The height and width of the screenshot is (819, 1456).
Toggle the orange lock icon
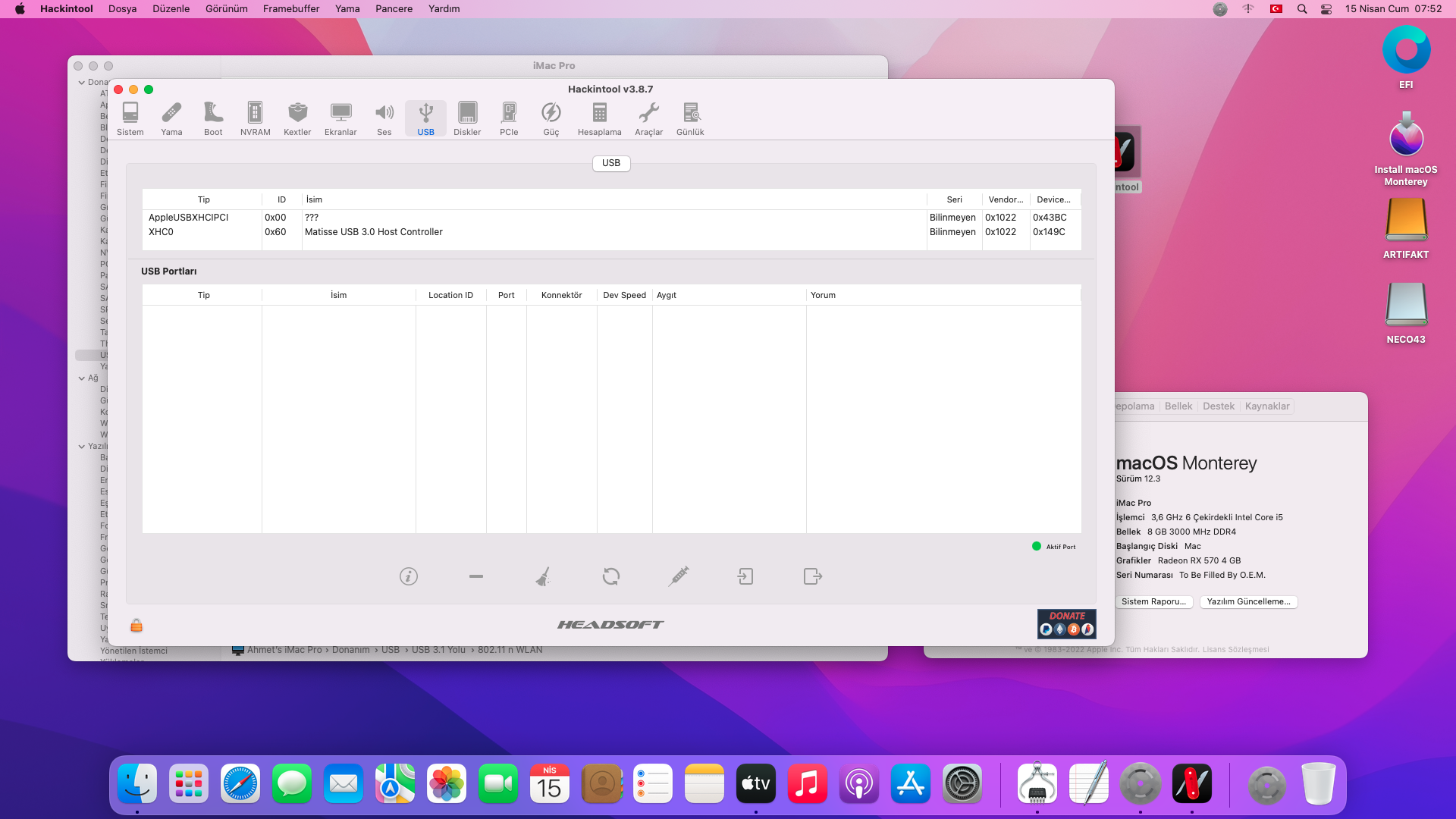[x=136, y=625]
